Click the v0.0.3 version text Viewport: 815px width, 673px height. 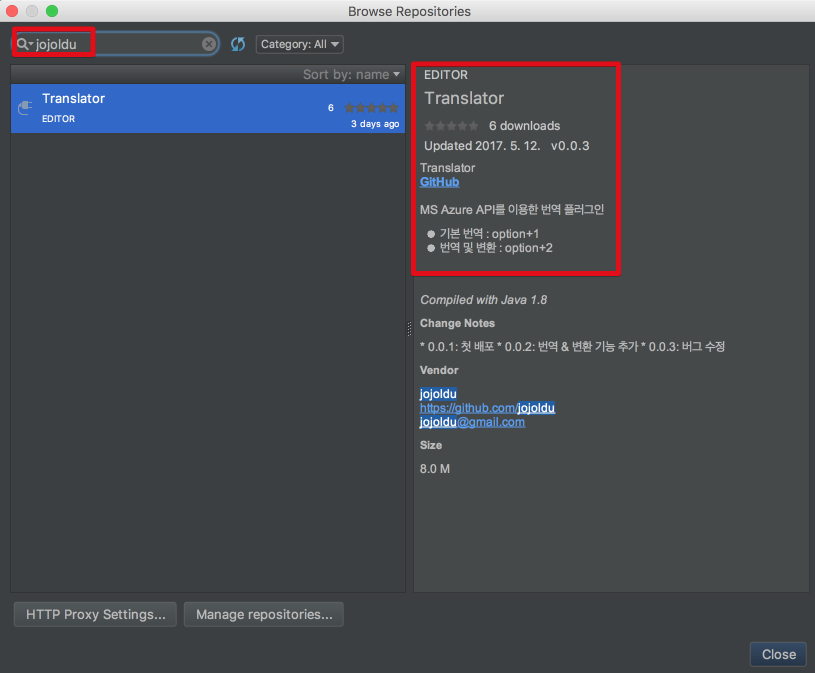(570, 146)
